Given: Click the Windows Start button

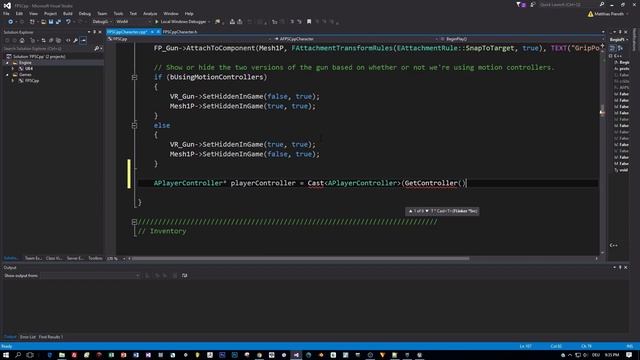Looking at the screenshot, I should (6, 355).
